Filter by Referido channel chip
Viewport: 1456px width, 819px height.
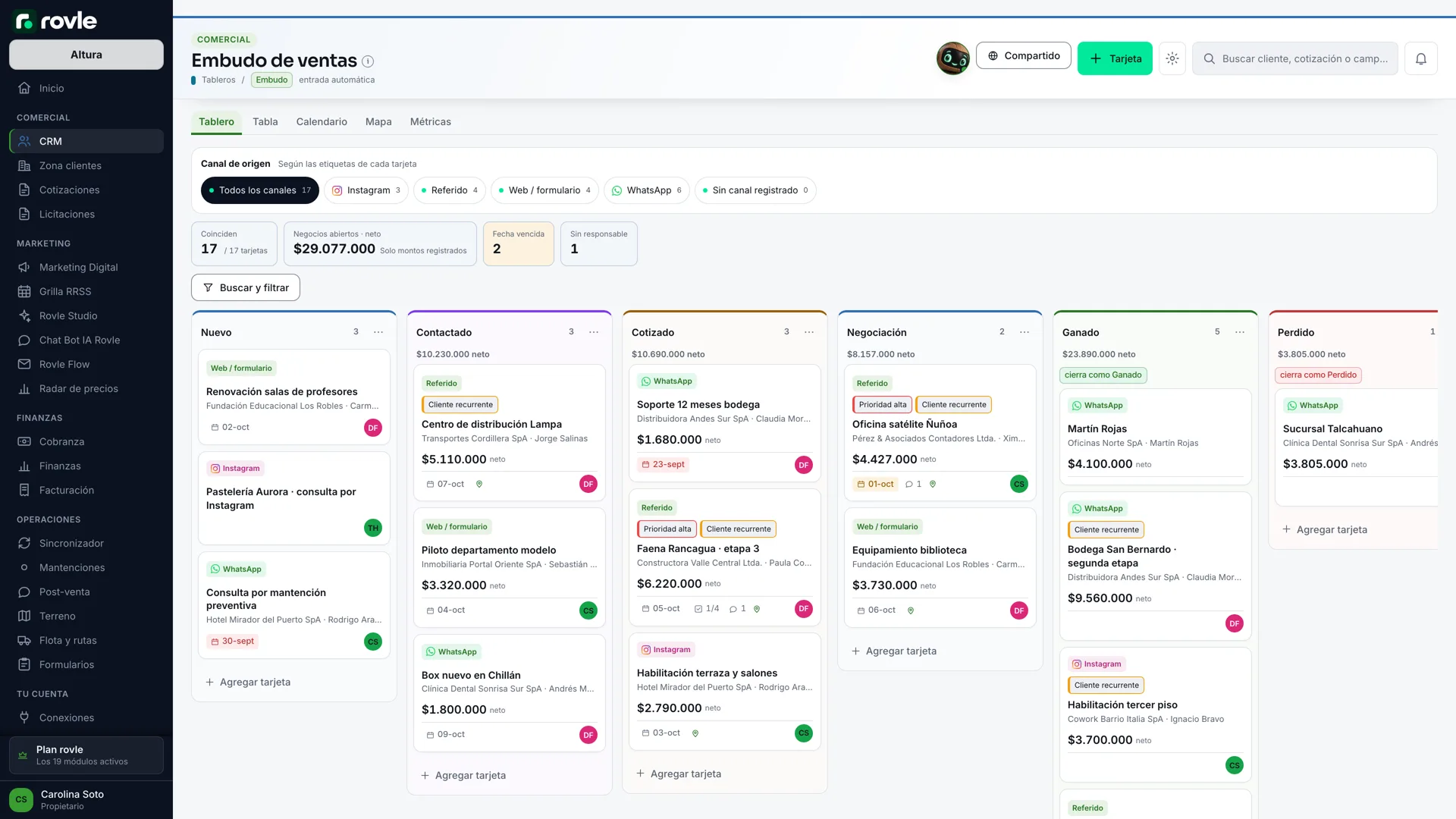point(450,190)
